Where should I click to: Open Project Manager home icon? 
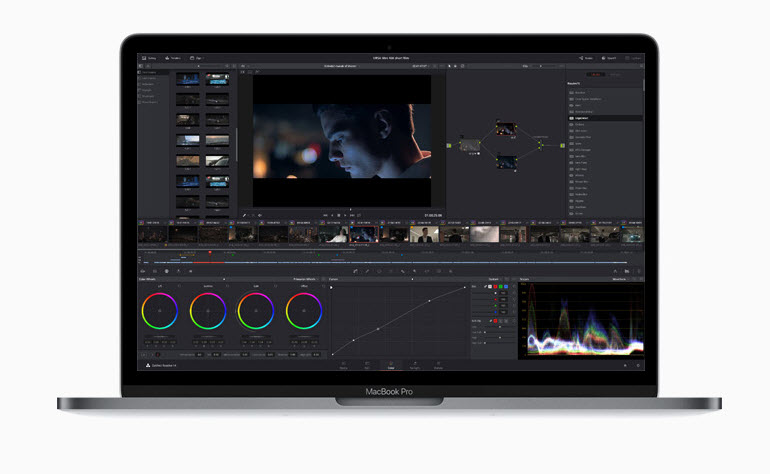pyautogui.click(x=625, y=365)
